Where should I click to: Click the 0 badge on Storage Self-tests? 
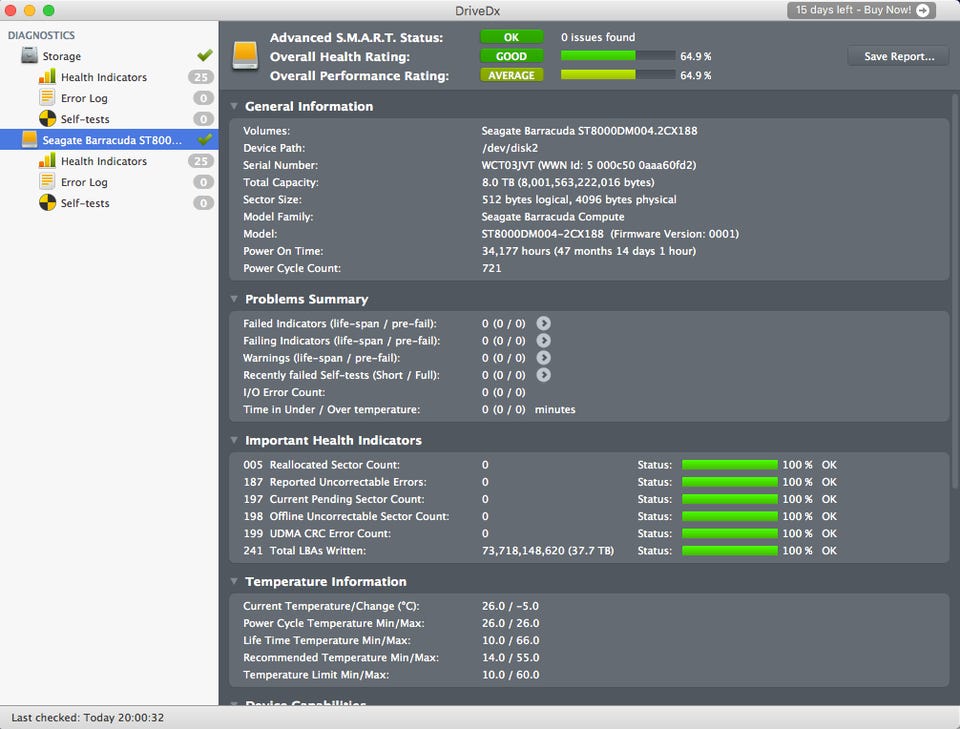(x=203, y=119)
